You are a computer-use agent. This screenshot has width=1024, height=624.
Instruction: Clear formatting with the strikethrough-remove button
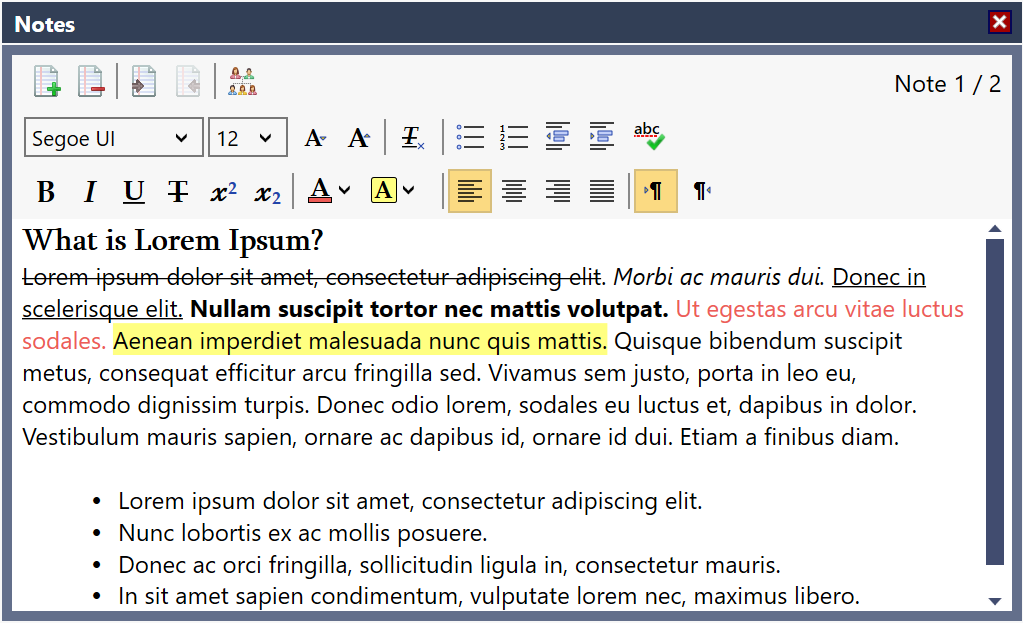tap(411, 137)
